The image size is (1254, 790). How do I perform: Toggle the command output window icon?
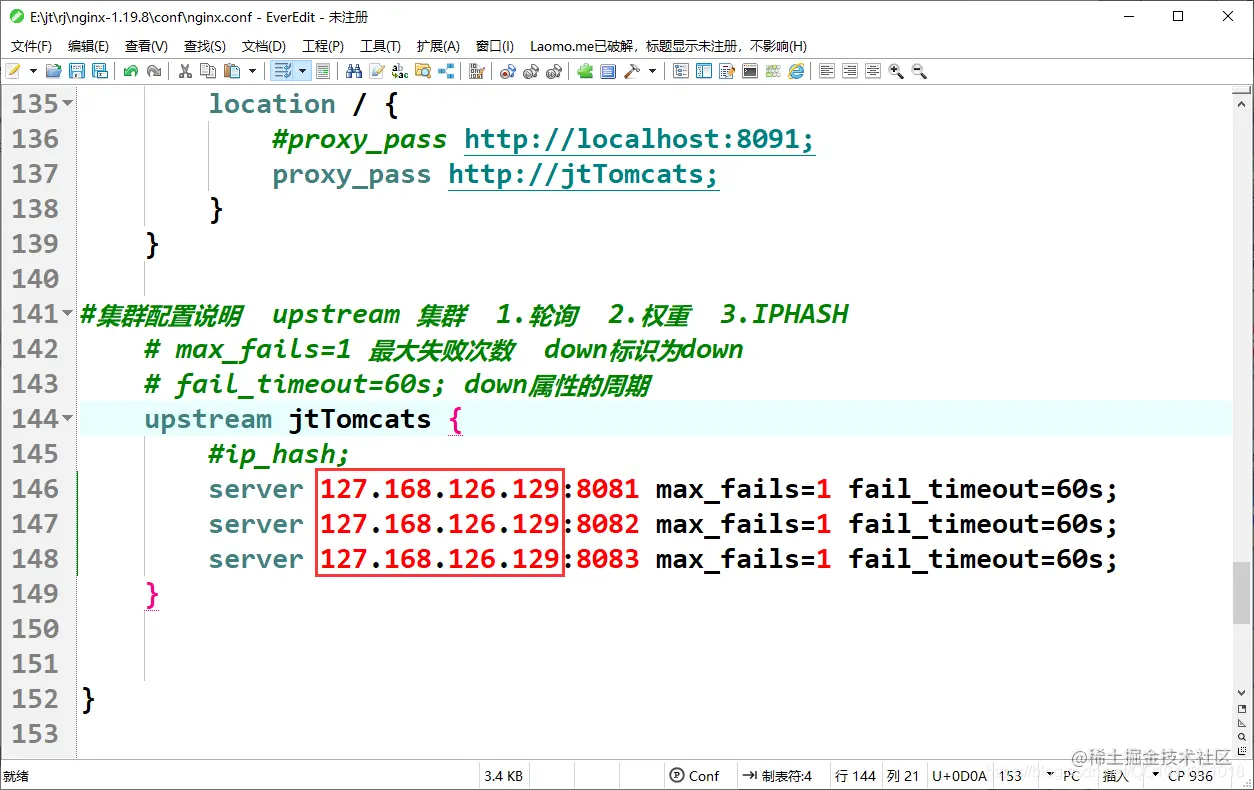pyautogui.click(x=750, y=71)
